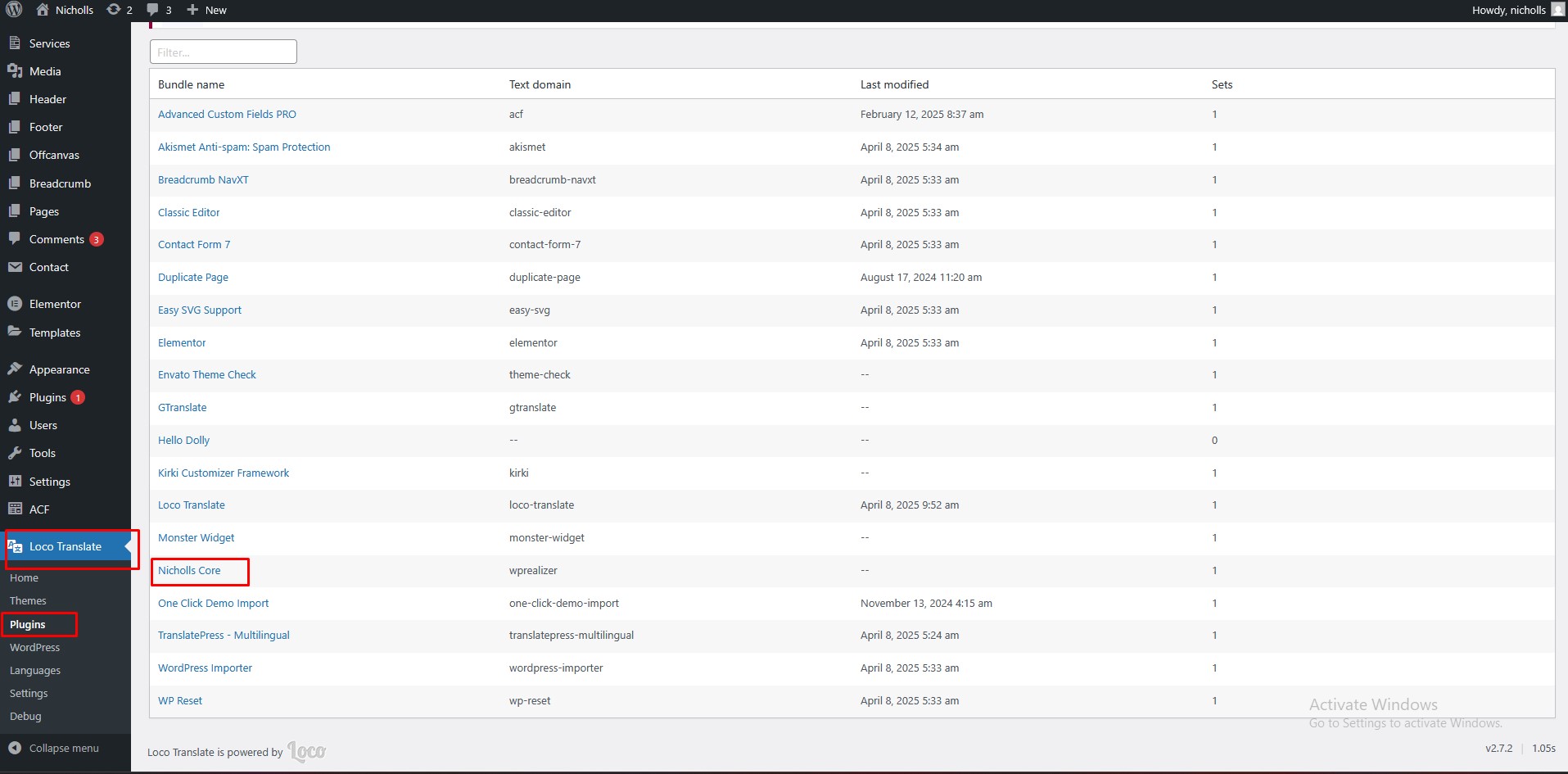The width and height of the screenshot is (1568, 774).
Task: Click the Templates folder icon
Action: (x=15, y=333)
